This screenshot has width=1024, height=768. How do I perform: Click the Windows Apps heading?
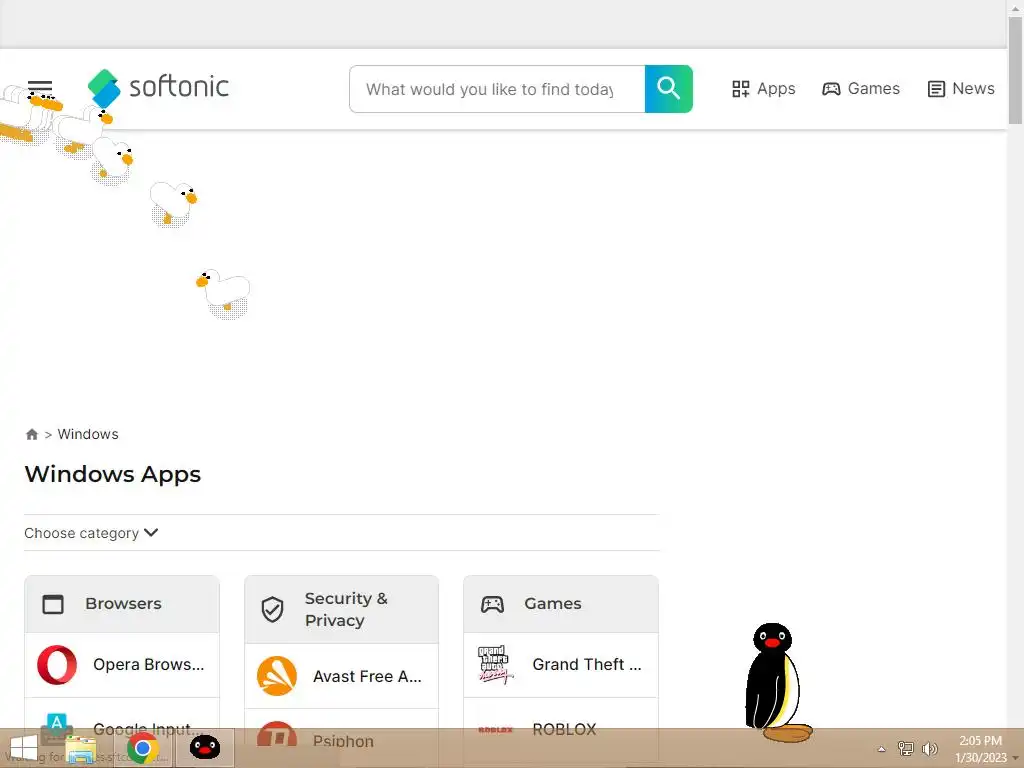coord(112,474)
